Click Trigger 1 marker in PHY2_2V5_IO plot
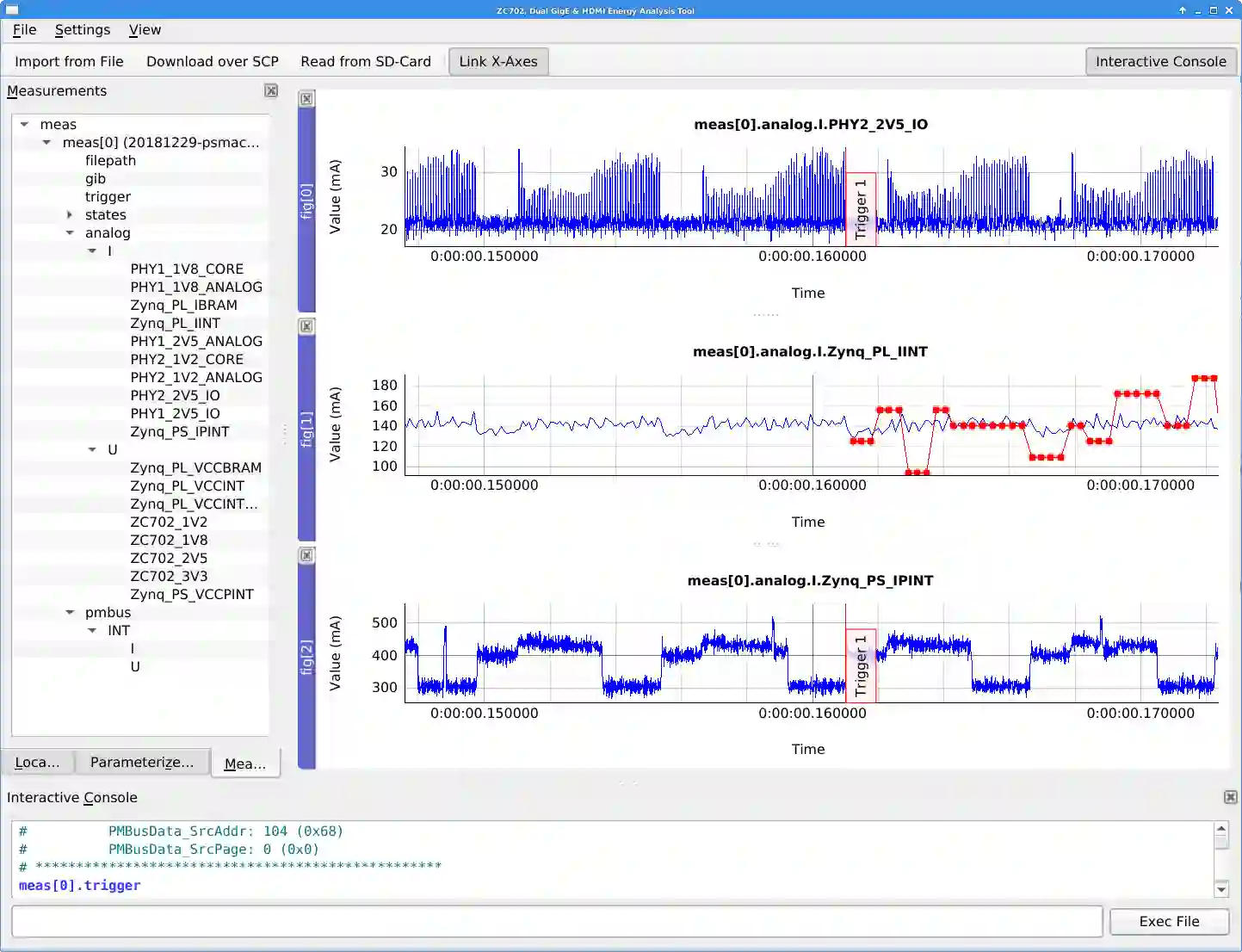 click(861, 208)
